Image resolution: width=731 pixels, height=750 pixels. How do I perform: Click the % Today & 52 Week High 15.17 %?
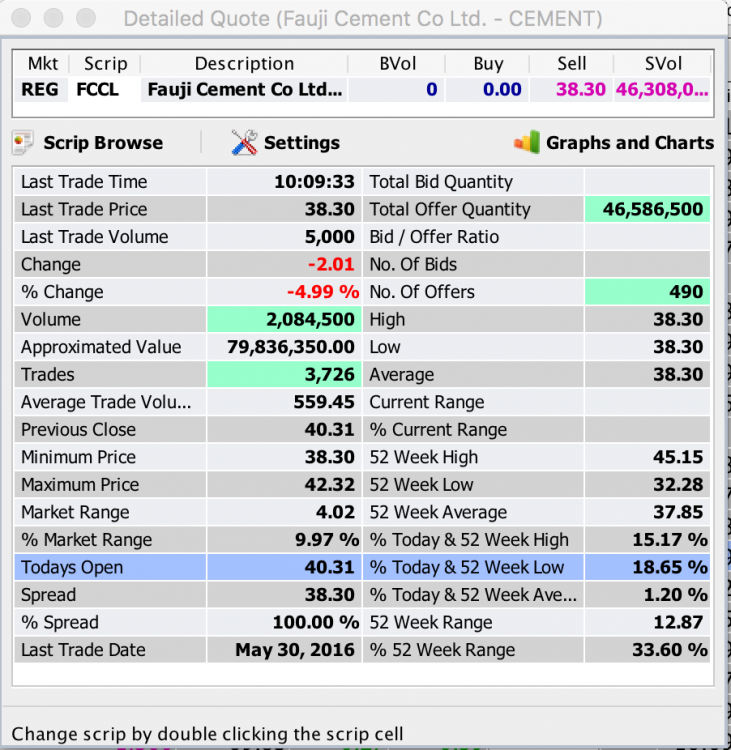tap(670, 540)
